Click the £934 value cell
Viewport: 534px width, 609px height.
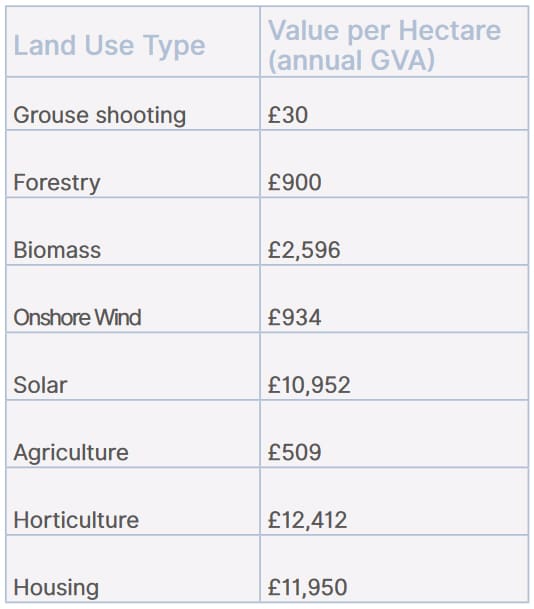[294, 317]
